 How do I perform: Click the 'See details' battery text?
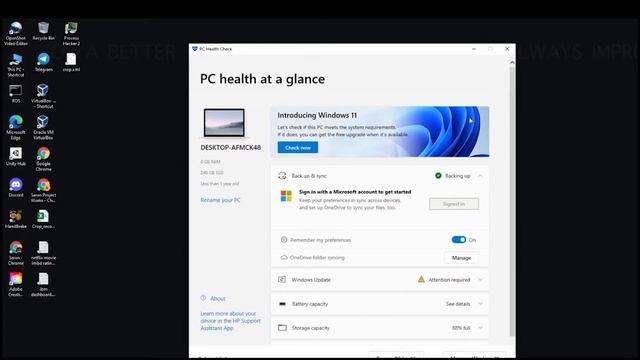pos(458,304)
